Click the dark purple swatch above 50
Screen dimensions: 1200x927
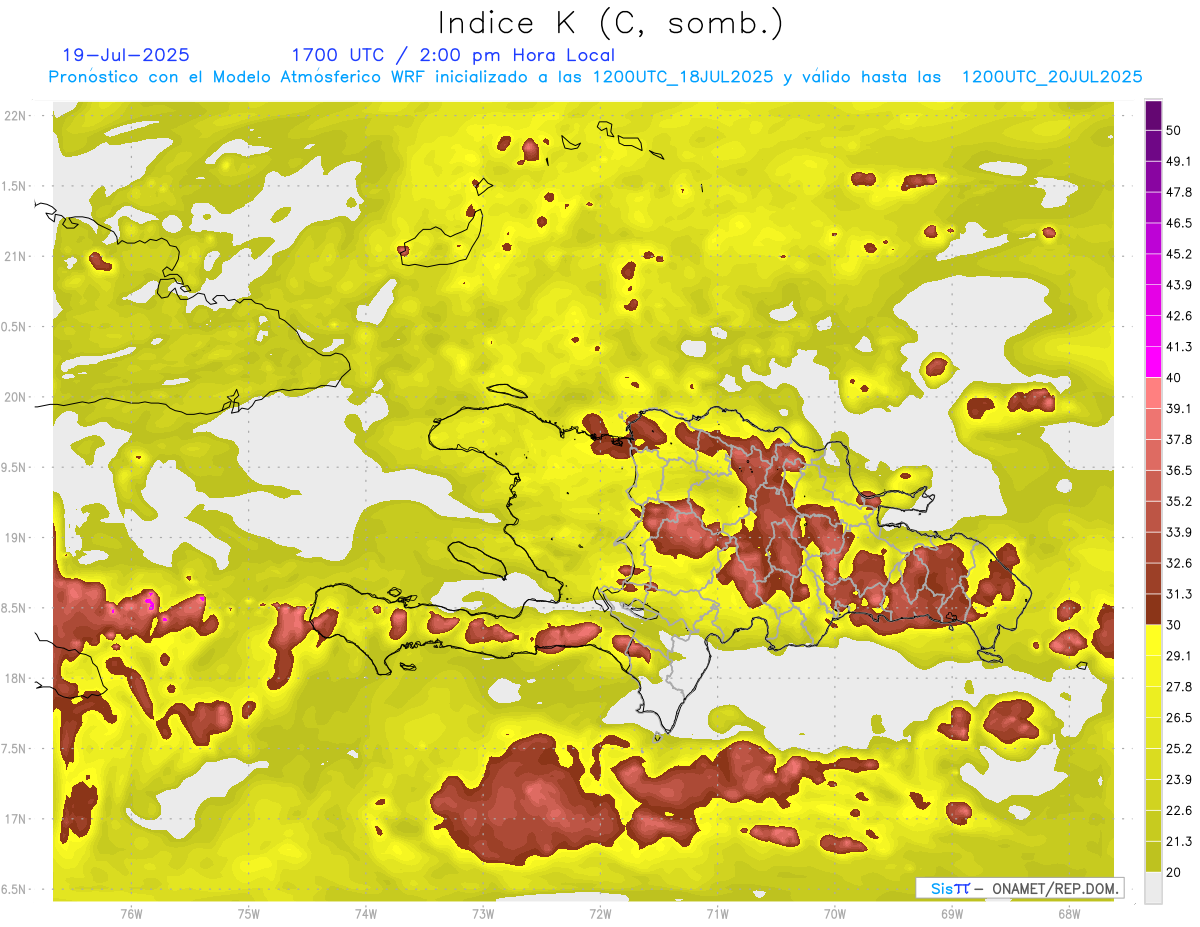(x=1153, y=115)
